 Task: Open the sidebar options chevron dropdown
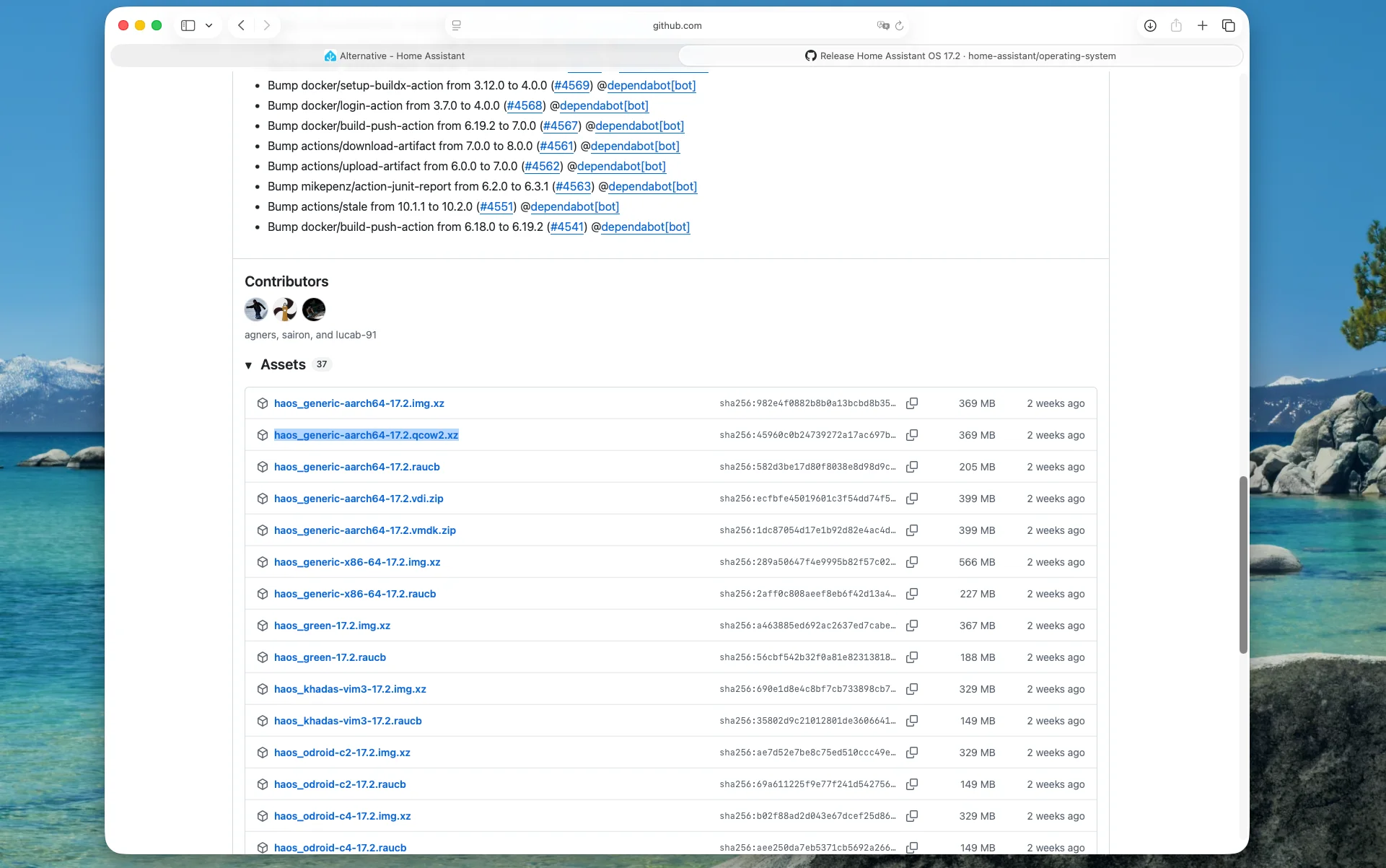click(x=209, y=25)
